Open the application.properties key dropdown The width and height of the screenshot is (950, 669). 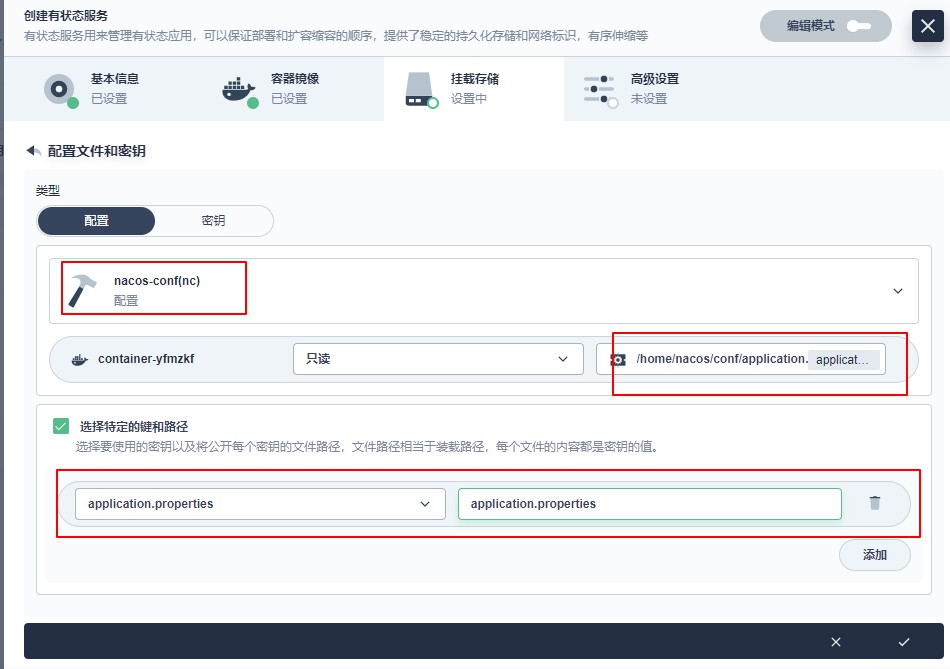(260, 504)
